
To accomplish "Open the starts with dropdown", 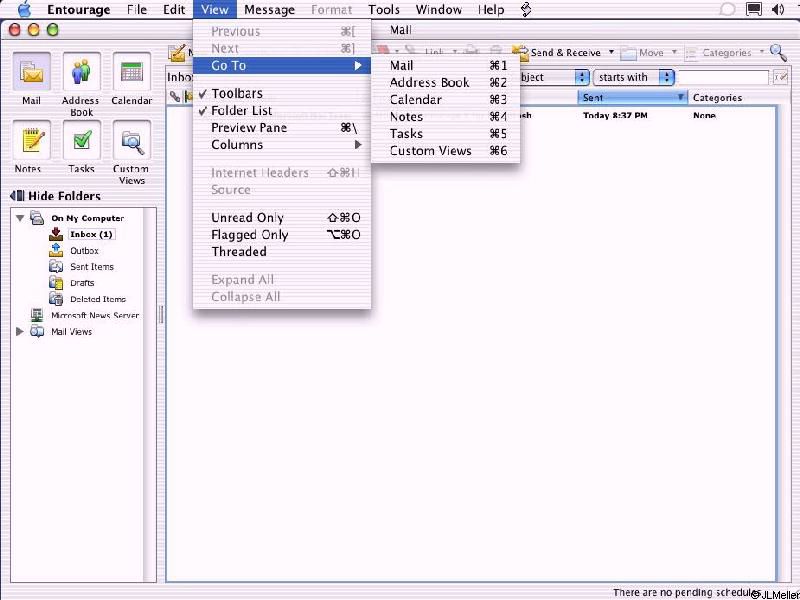I will (633, 77).
